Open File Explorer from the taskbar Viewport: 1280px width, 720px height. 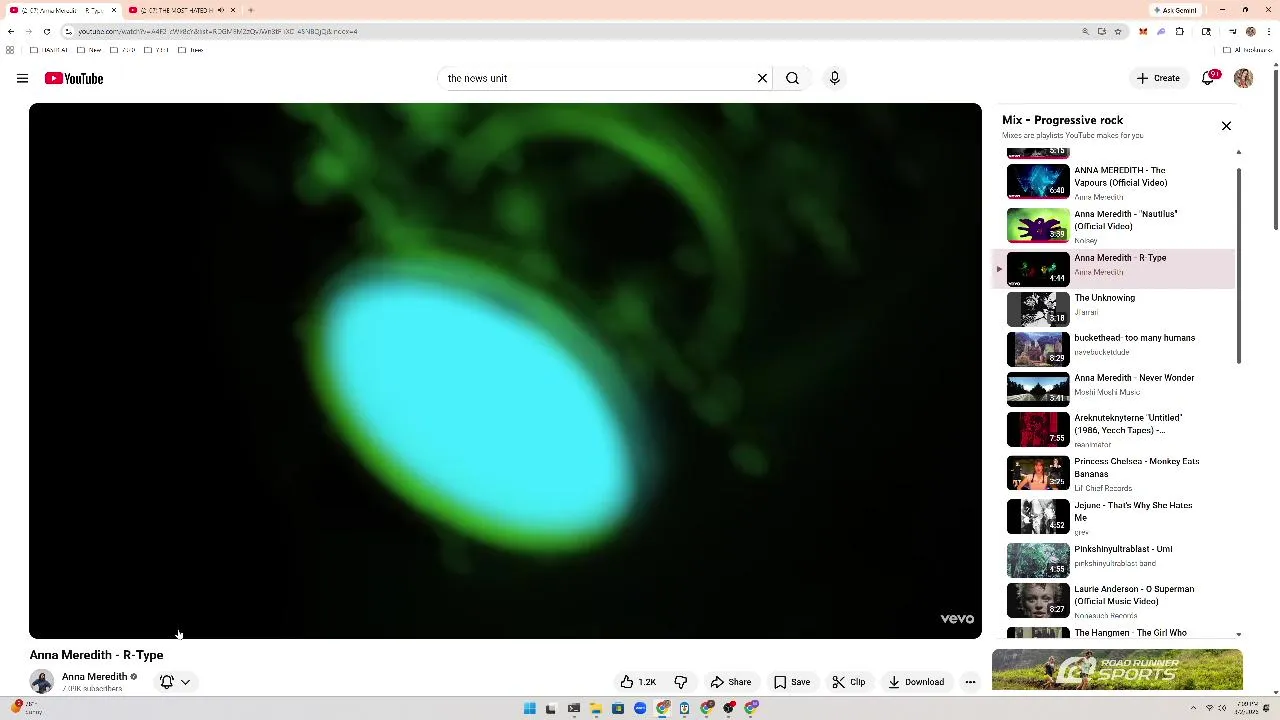(596, 708)
